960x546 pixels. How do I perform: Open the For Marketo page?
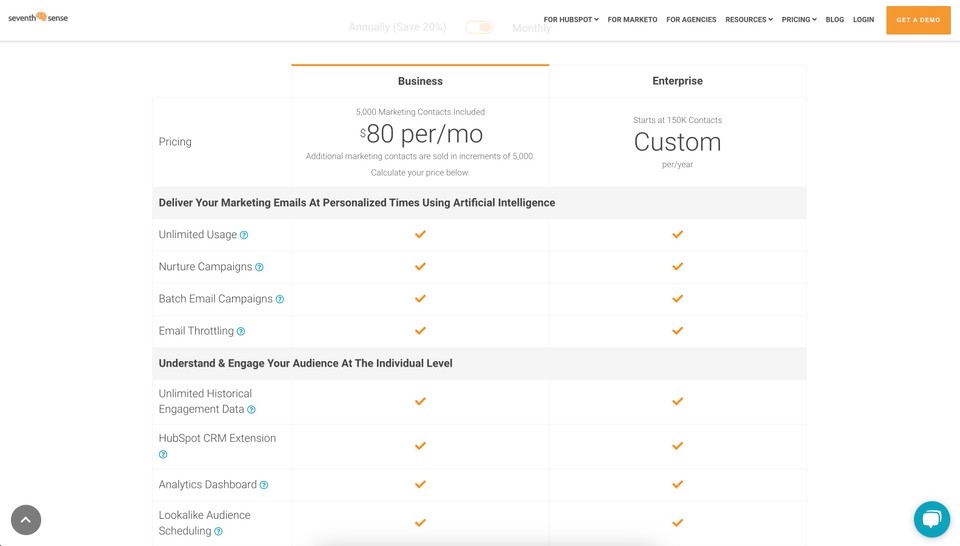click(x=632, y=20)
